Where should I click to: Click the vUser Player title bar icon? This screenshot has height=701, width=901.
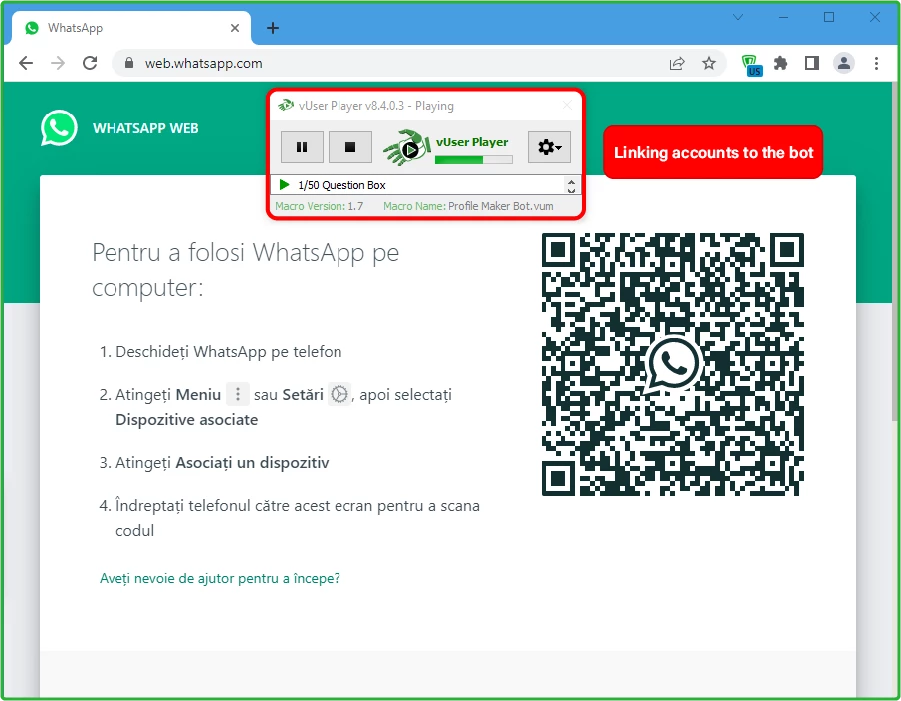(286, 105)
